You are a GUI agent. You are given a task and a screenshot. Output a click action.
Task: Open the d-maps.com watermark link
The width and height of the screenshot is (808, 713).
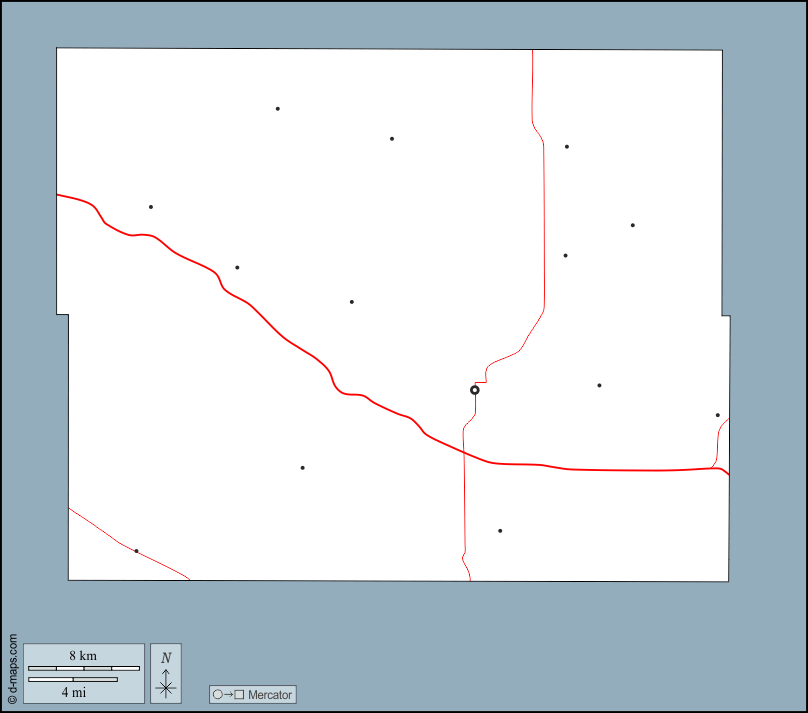(12, 664)
